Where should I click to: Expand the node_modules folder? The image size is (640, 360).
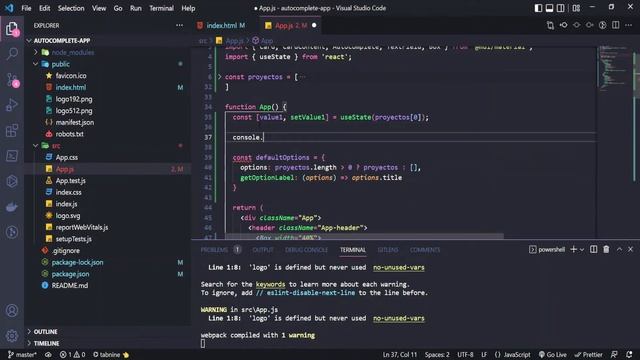[36, 52]
